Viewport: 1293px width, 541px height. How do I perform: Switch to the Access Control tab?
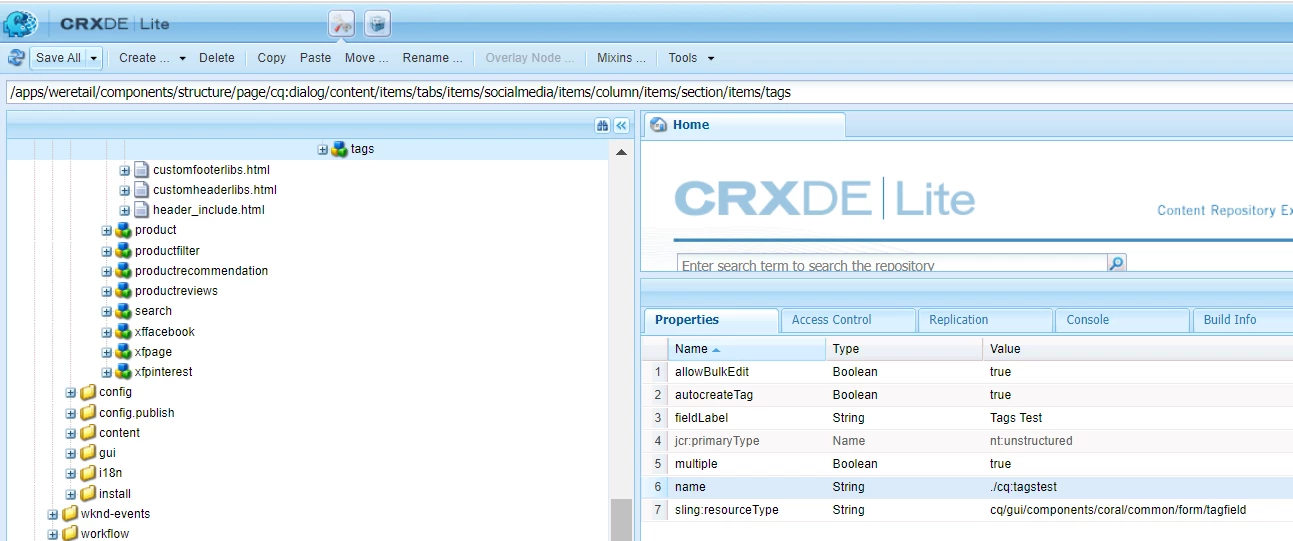click(x=848, y=320)
